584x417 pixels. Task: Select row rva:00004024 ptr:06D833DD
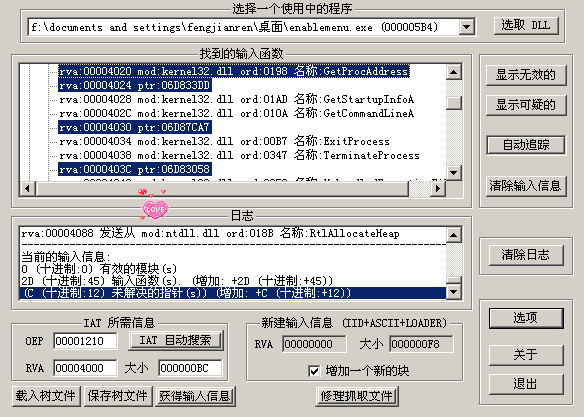tap(135, 85)
